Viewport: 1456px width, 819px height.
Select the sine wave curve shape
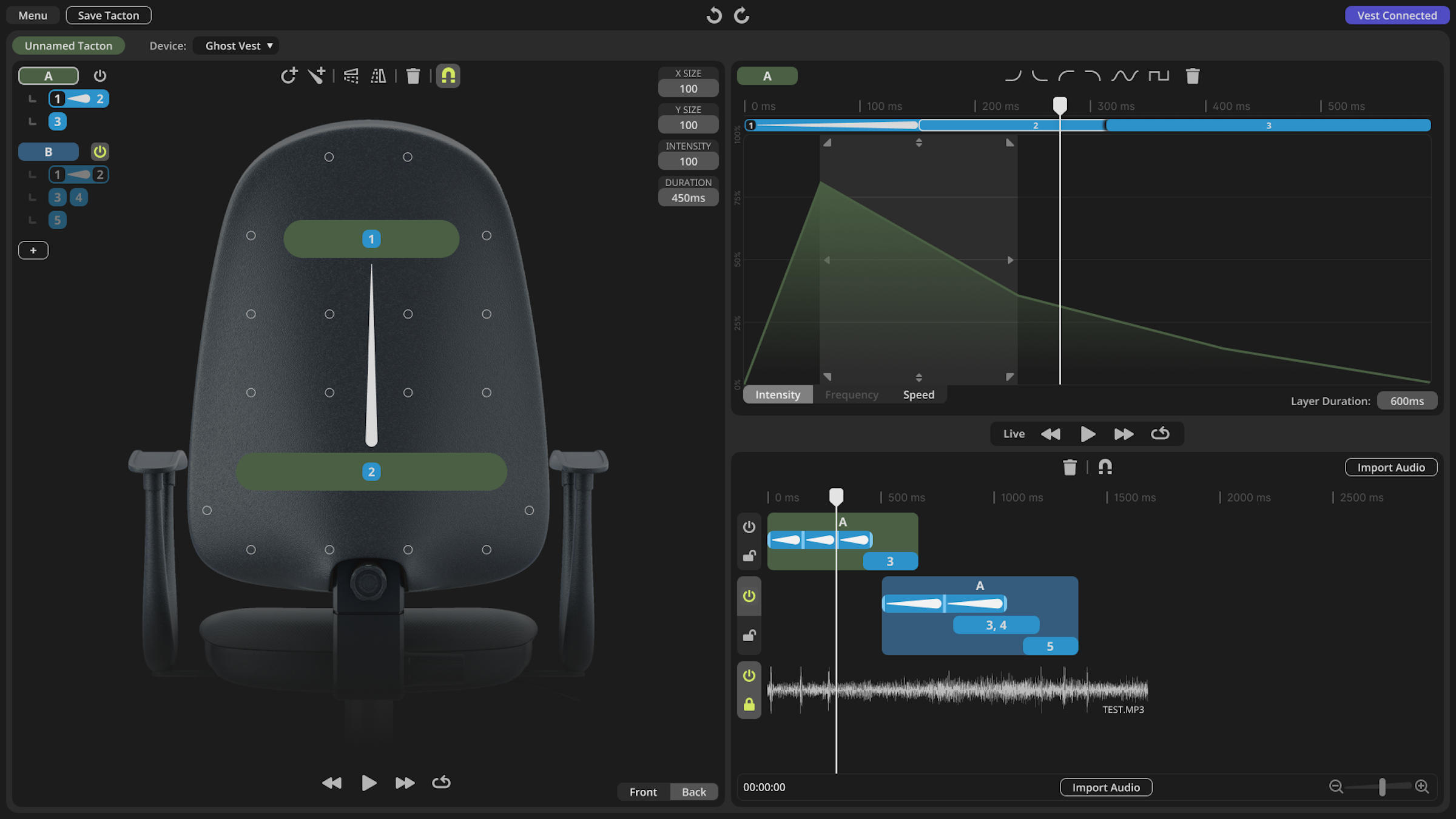[x=1125, y=75]
